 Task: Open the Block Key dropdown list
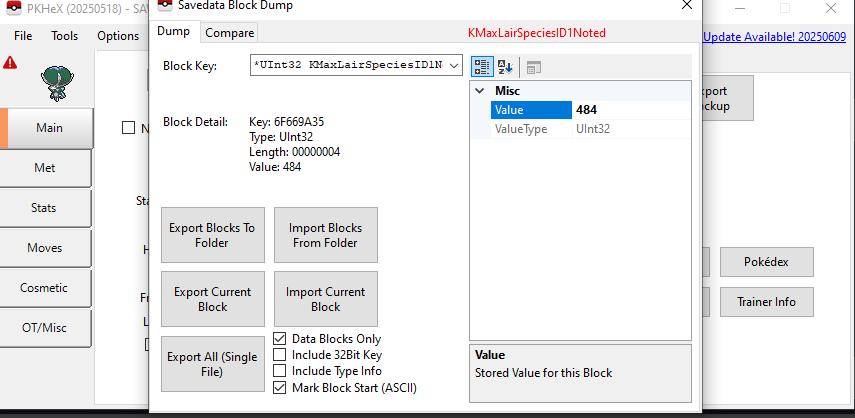coord(453,66)
